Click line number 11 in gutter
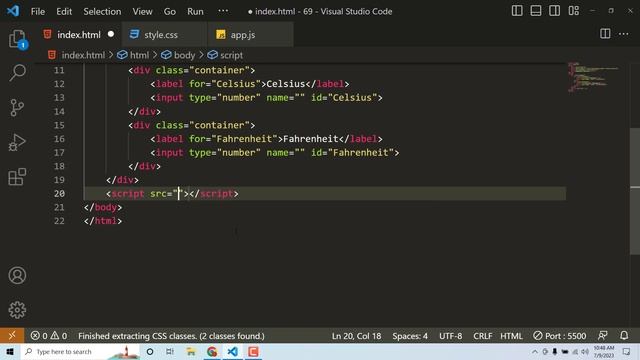 tap(59, 70)
